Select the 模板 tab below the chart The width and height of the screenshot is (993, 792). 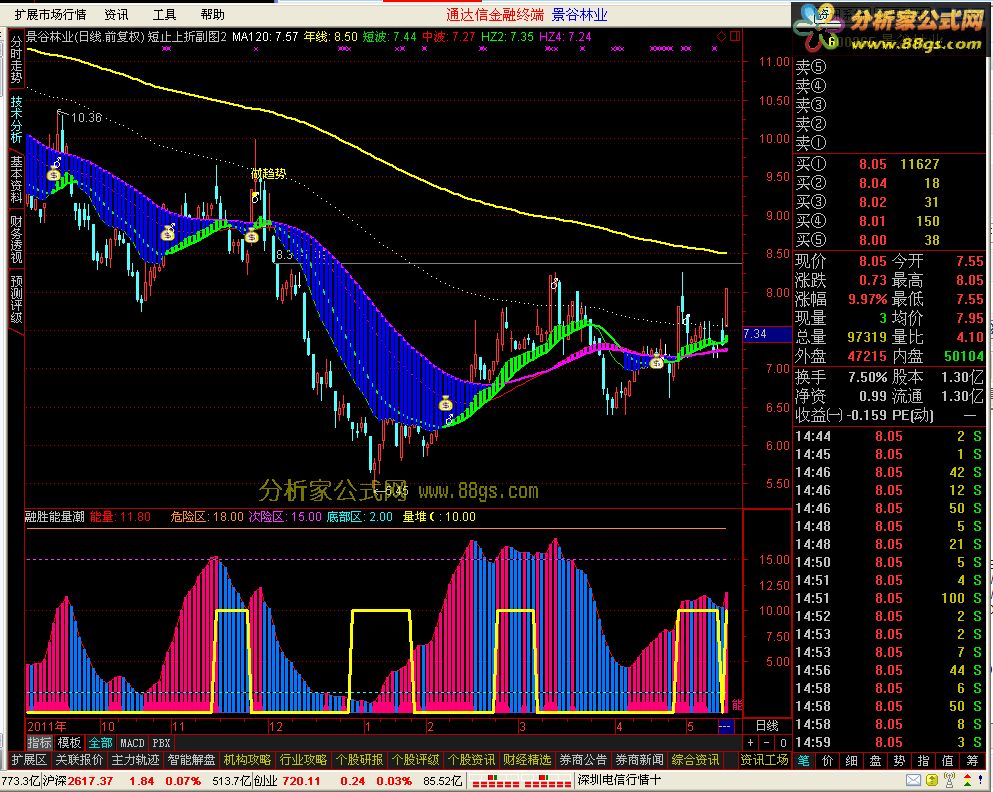click(x=69, y=743)
